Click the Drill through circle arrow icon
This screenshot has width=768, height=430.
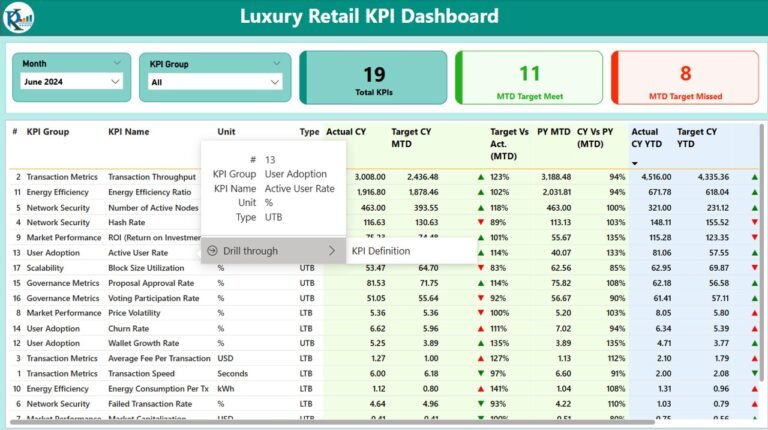click(x=212, y=251)
